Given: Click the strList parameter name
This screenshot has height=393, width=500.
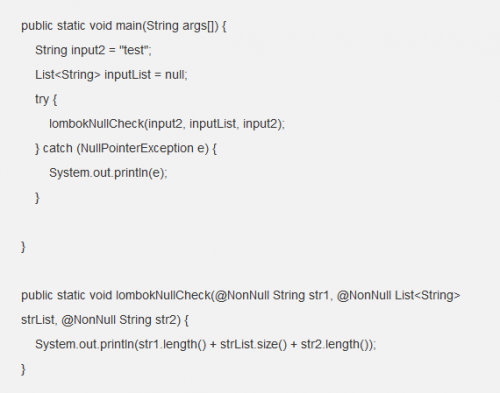Looking at the screenshot, I should pos(37,320).
